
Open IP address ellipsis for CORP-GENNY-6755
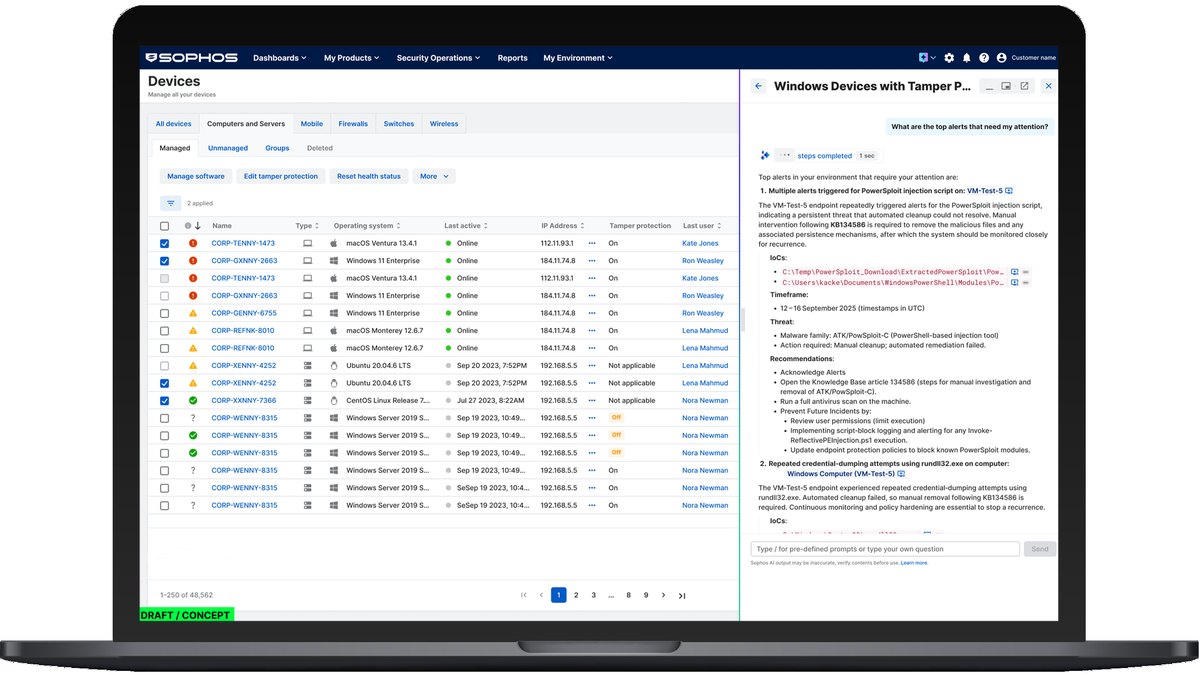click(x=591, y=313)
